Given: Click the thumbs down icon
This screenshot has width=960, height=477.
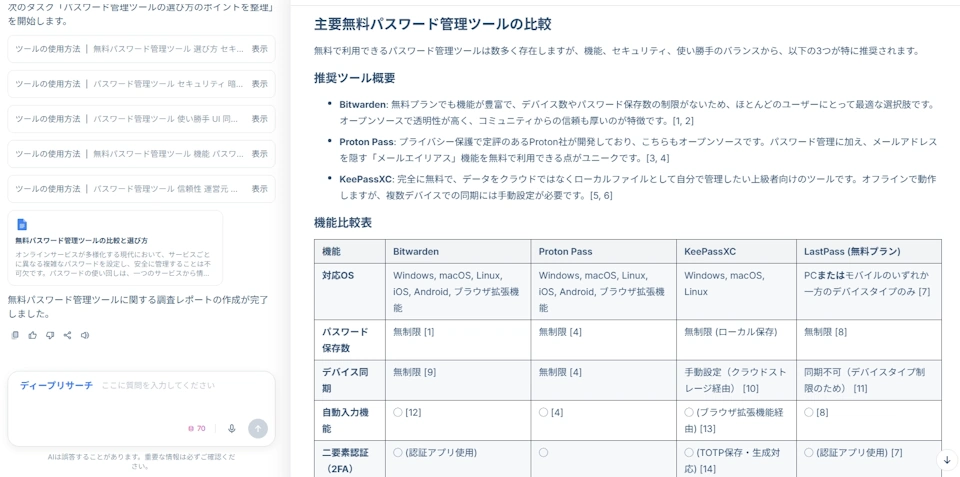Looking at the screenshot, I should (50, 336).
